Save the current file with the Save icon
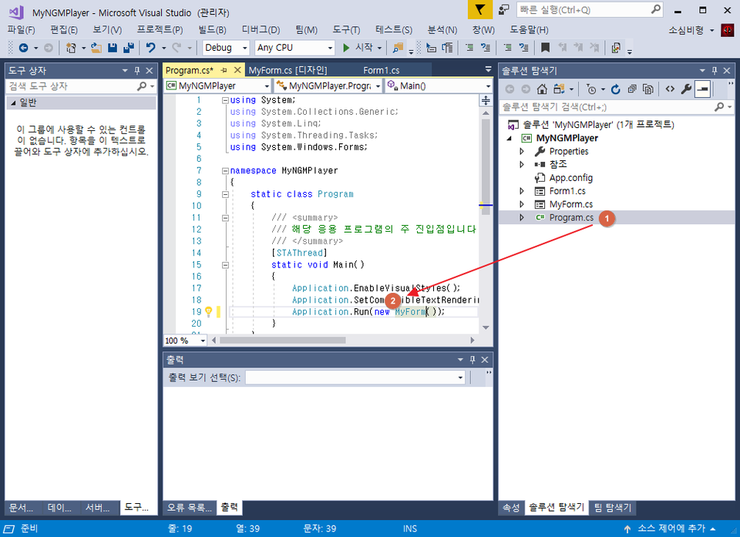 click(x=112, y=48)
